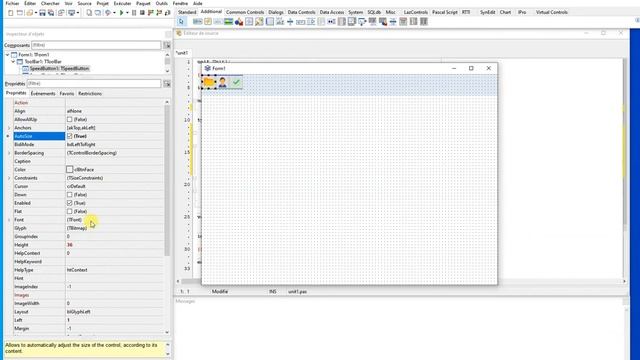Click the Stop debugger icon
Viewport: 640px width, 360px height.
(x=142, y=13)
